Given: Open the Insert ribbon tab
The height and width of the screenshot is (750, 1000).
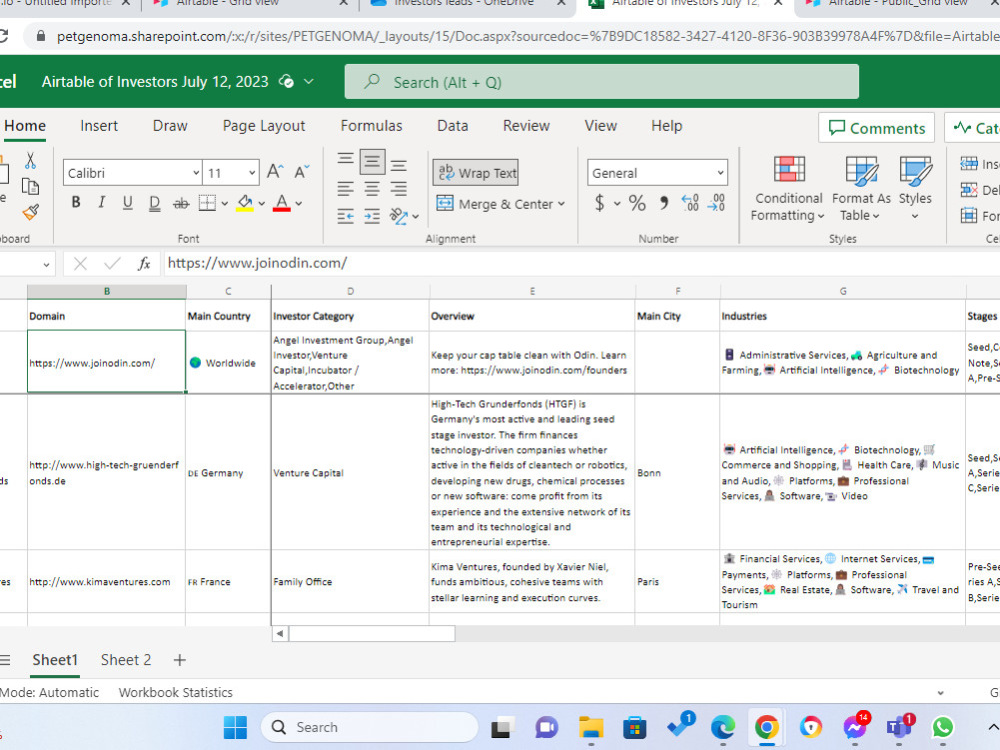Looking at the screenshot, I should pos(99,126).
